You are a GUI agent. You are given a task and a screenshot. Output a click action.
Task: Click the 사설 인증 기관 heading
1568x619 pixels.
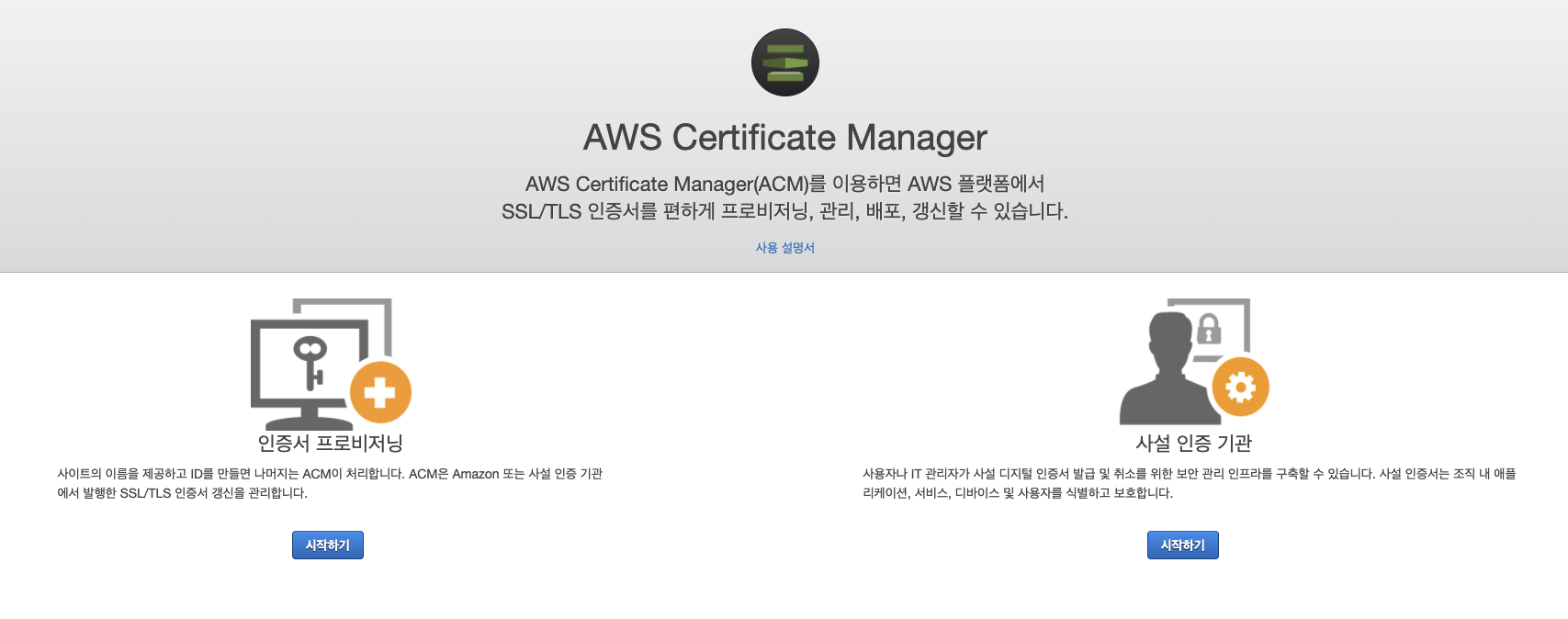(1194, 444)
